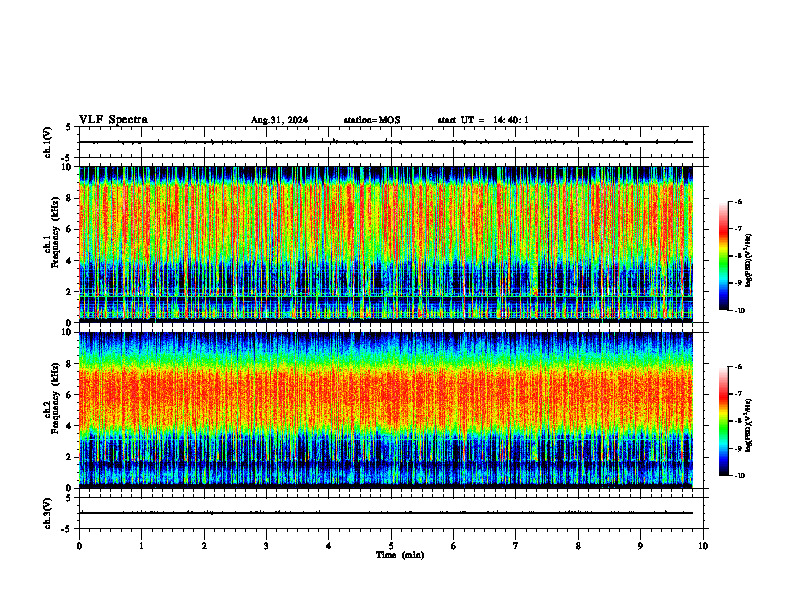
Task: Click time axis tick label "8"
Action: coord(578,546)
